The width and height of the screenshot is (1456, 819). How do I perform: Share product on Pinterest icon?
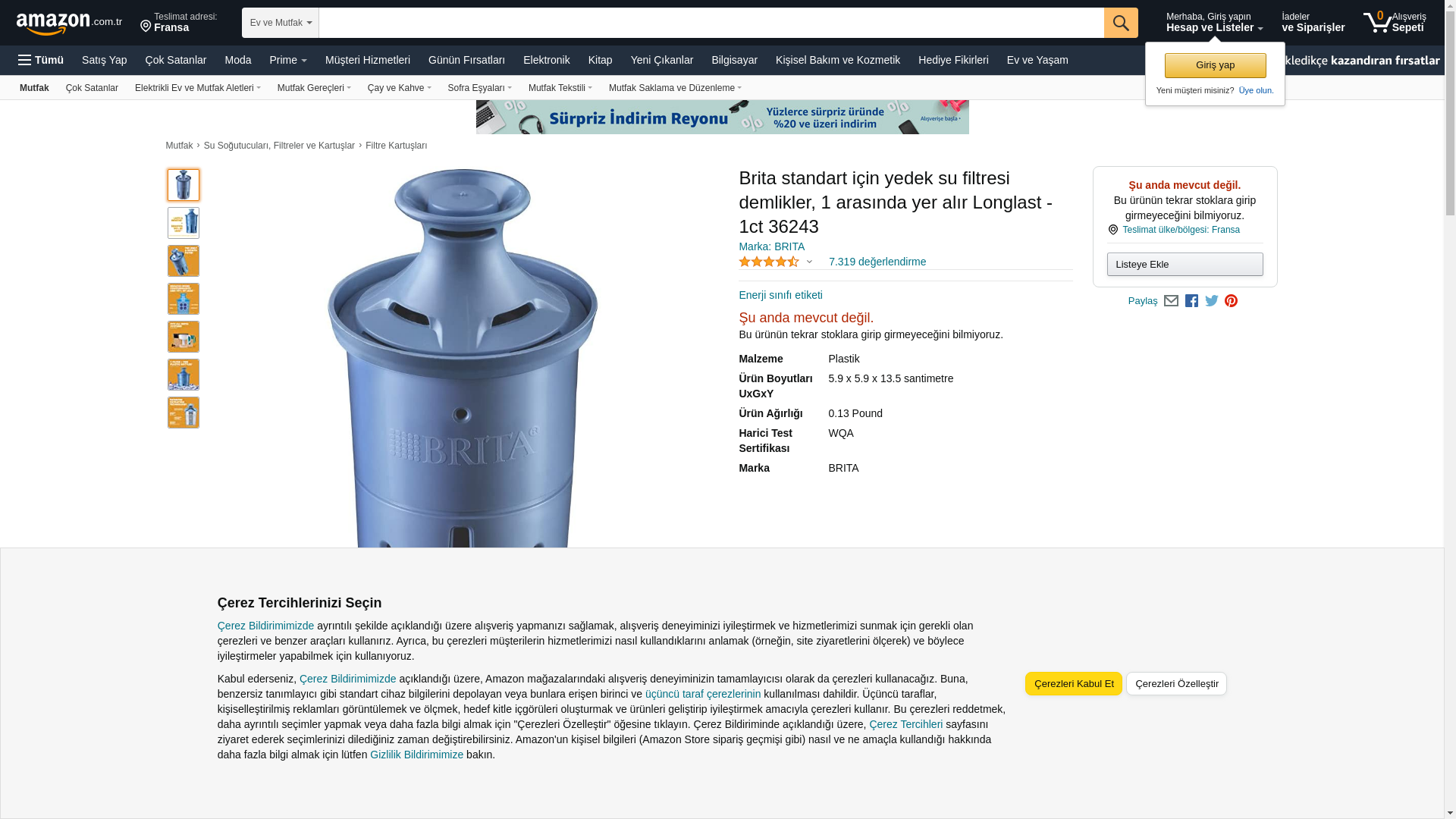tap(1231, 301)
